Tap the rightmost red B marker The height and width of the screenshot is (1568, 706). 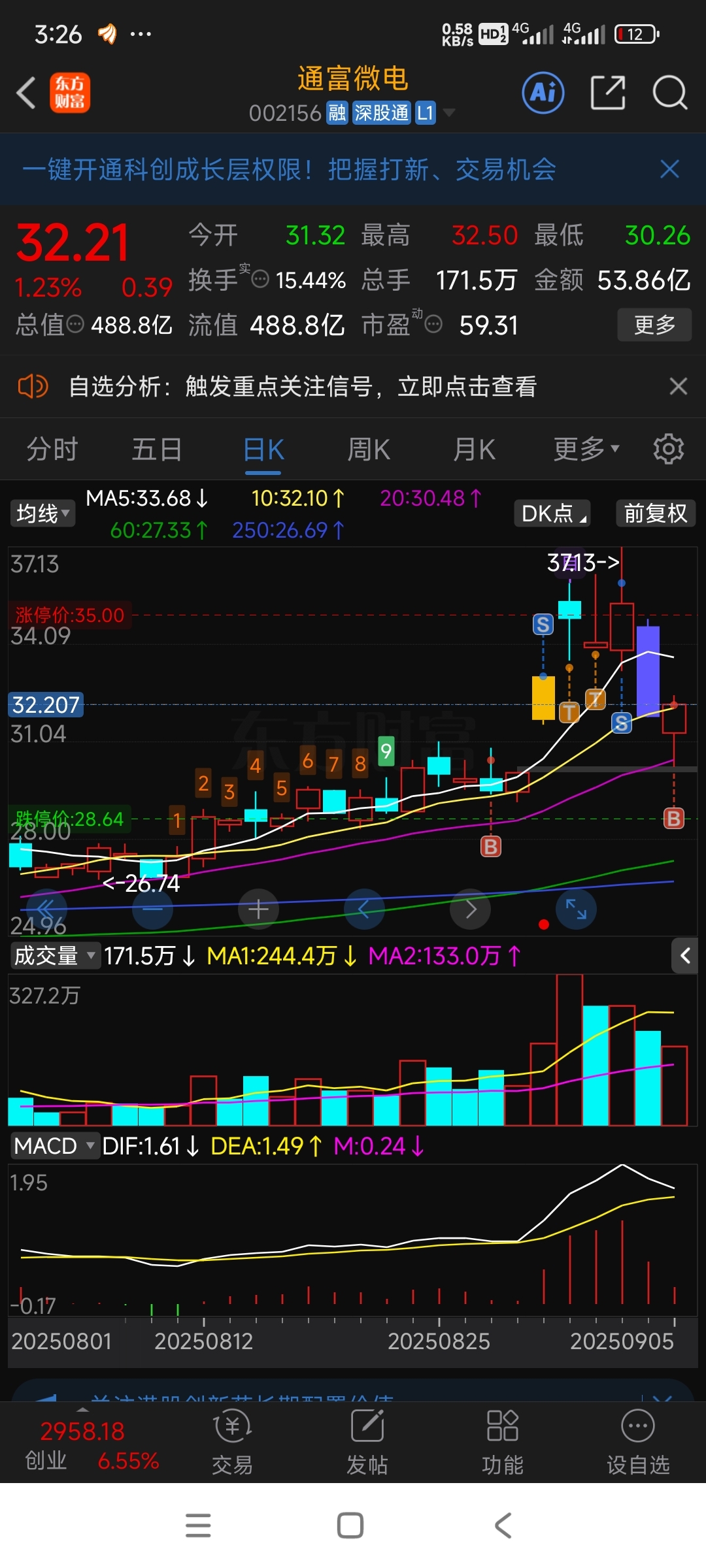673,818
